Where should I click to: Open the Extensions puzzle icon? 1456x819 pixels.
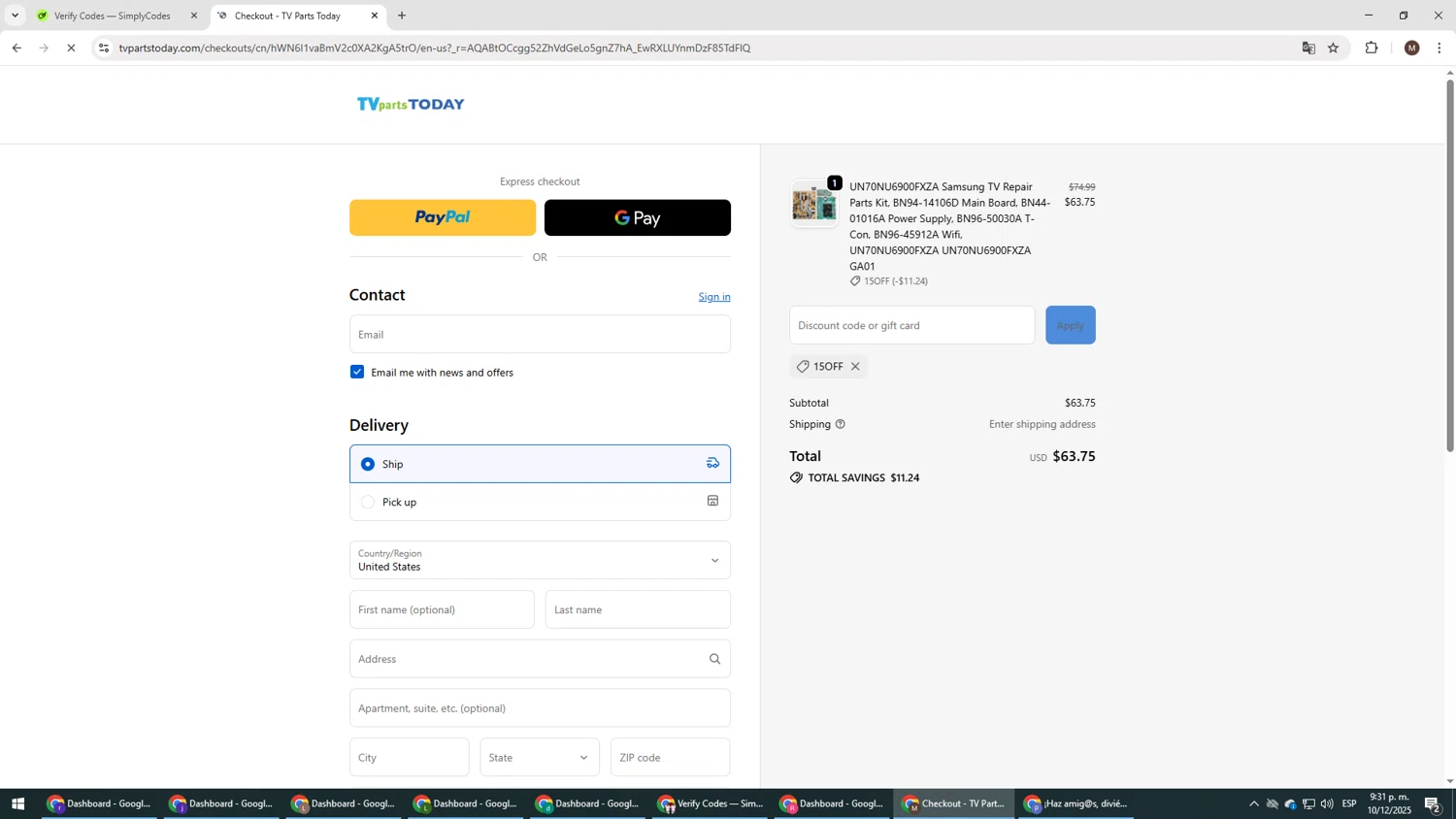click(1372, 48)
